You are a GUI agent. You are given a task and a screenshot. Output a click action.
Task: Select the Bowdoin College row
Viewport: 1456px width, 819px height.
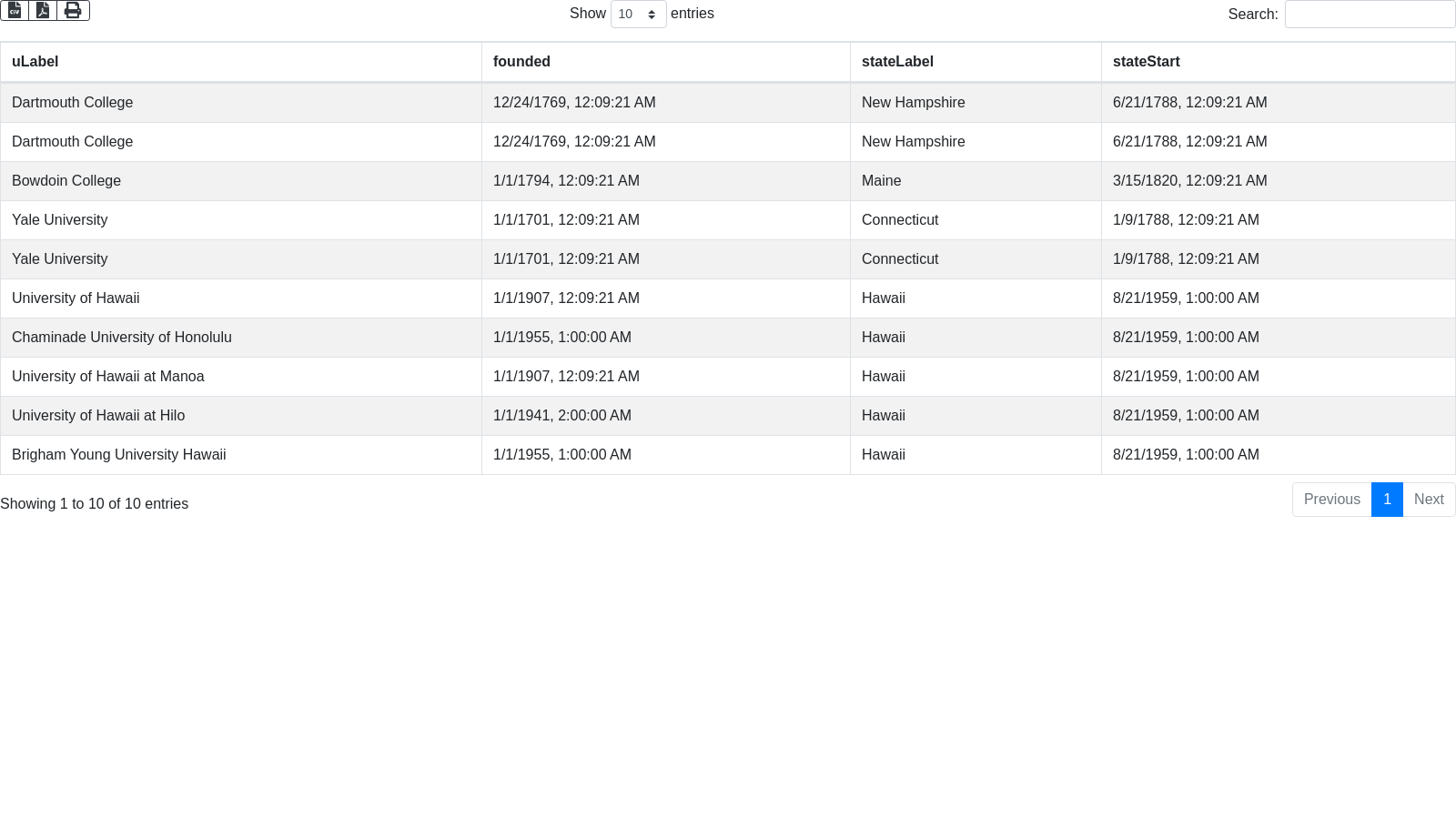(x=66, y=181)
